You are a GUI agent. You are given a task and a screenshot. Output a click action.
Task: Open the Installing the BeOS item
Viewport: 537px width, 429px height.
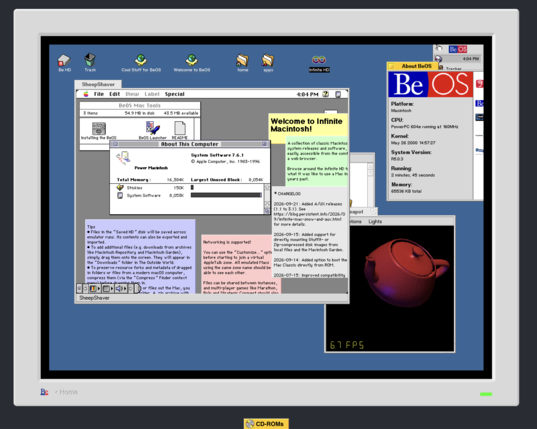coord(99,128)
